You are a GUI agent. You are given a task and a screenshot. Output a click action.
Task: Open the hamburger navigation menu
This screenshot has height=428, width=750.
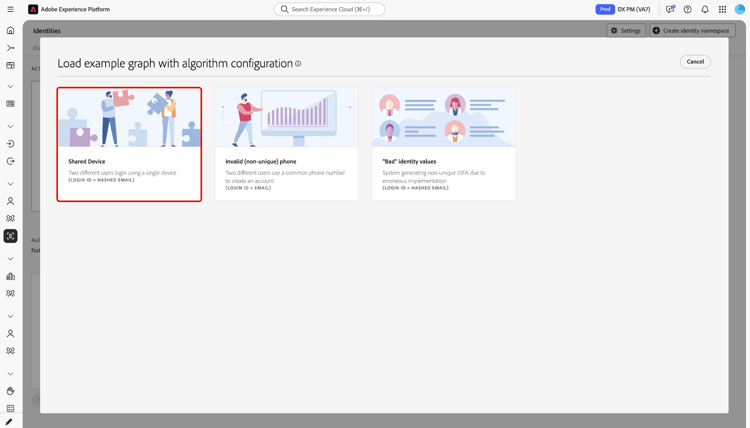coord(10,9)
